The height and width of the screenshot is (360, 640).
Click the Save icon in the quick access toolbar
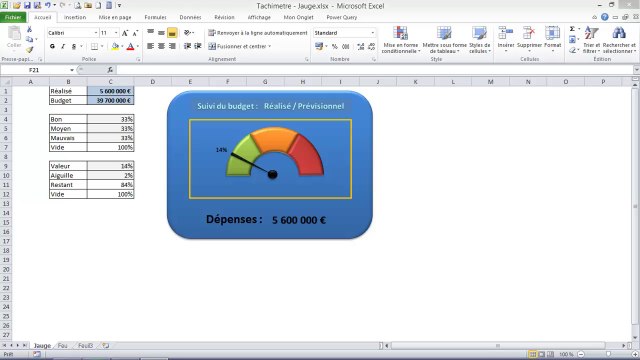pyautogui.click(x=27, y=5)
